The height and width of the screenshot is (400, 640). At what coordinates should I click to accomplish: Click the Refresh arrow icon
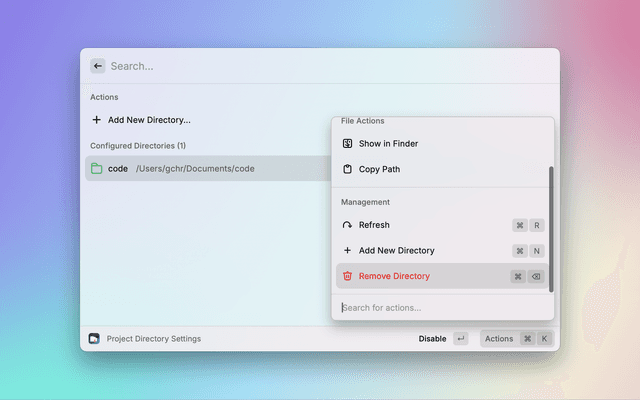click(348, 225)
